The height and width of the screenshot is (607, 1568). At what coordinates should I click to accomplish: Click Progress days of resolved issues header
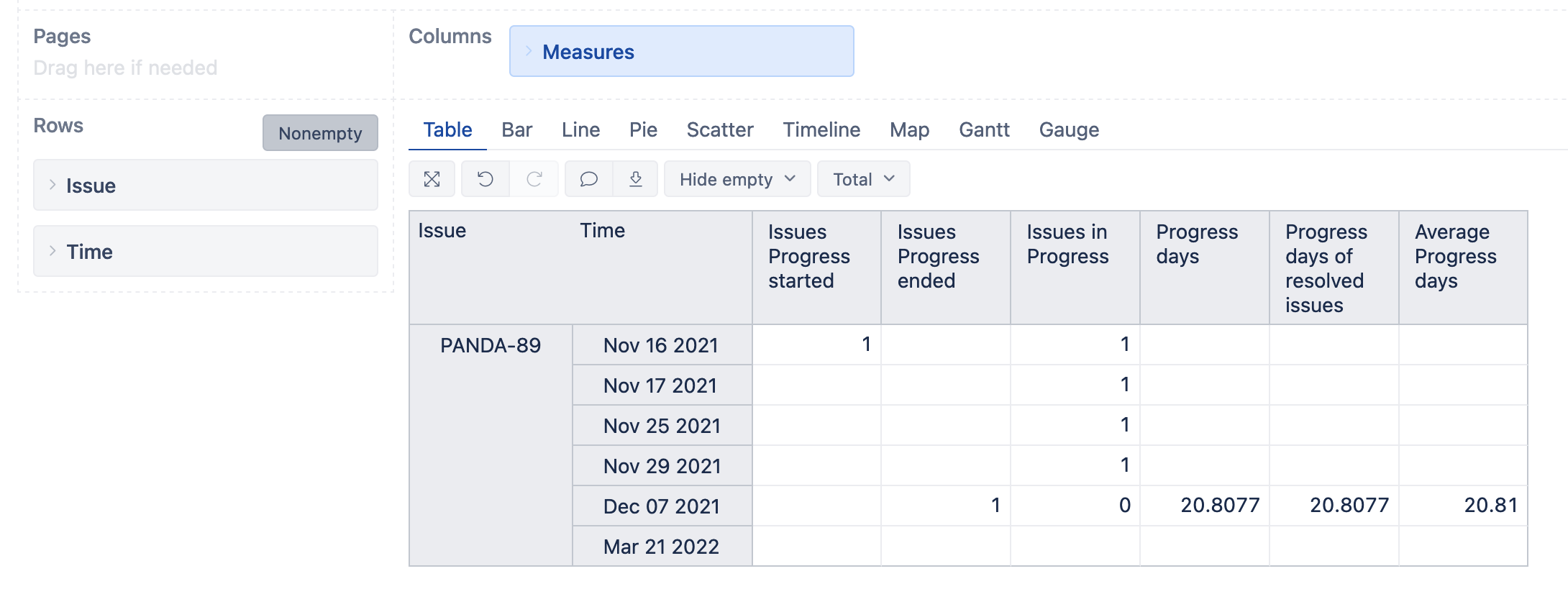click(x=1334, y=268)
